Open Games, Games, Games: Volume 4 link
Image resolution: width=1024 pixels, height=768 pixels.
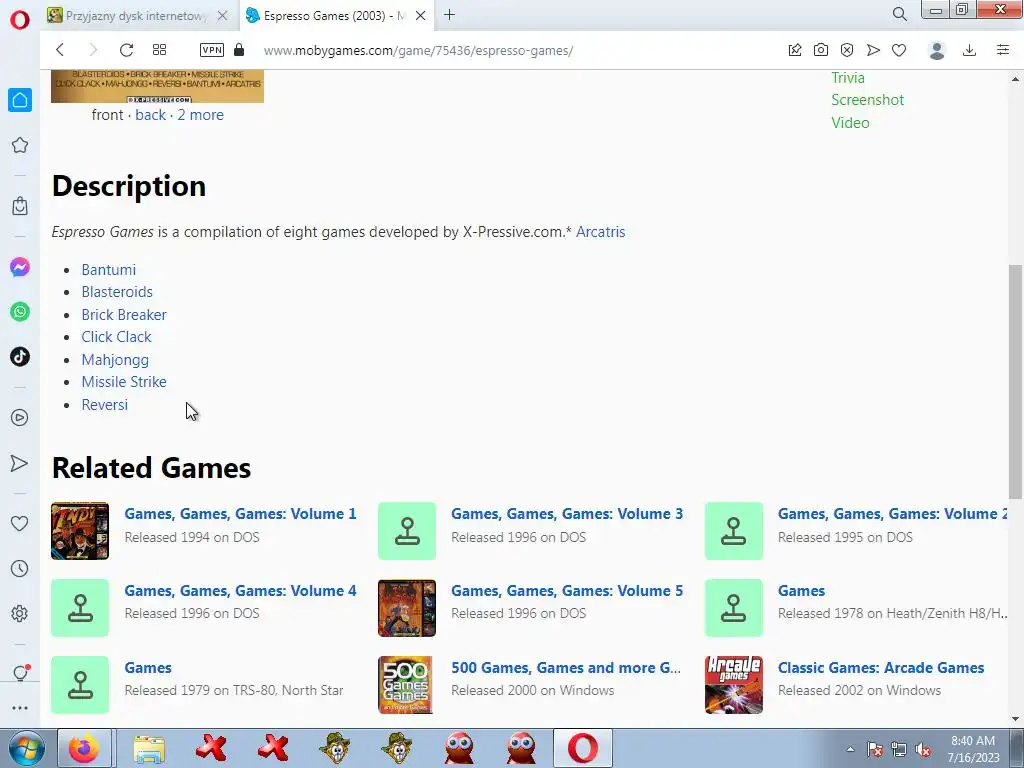pyautogui.click(x=240, y=591)
